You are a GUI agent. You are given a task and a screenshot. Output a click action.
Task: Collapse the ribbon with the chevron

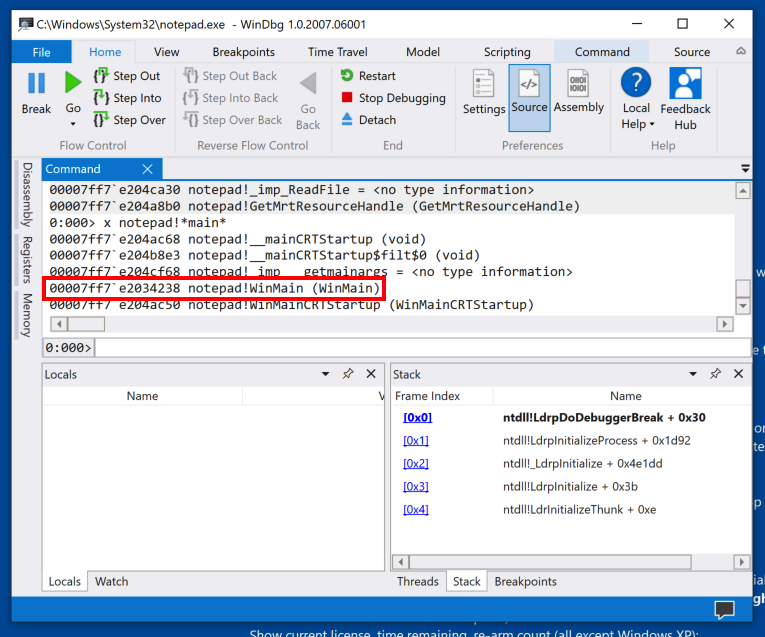click(x=741, y=51)
